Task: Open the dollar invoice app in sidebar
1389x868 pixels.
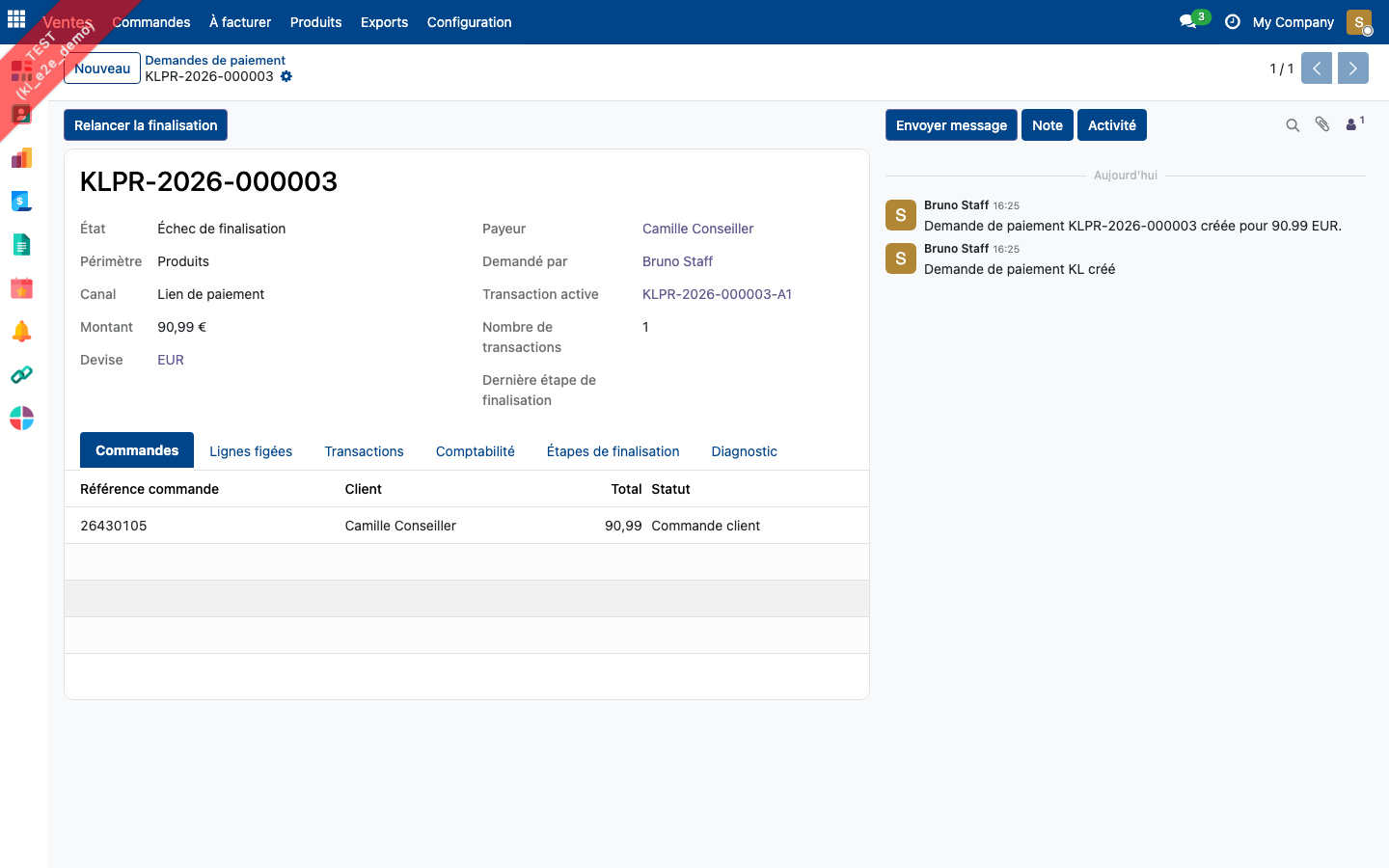Action: pyautogui.click(x=21, y=201)
